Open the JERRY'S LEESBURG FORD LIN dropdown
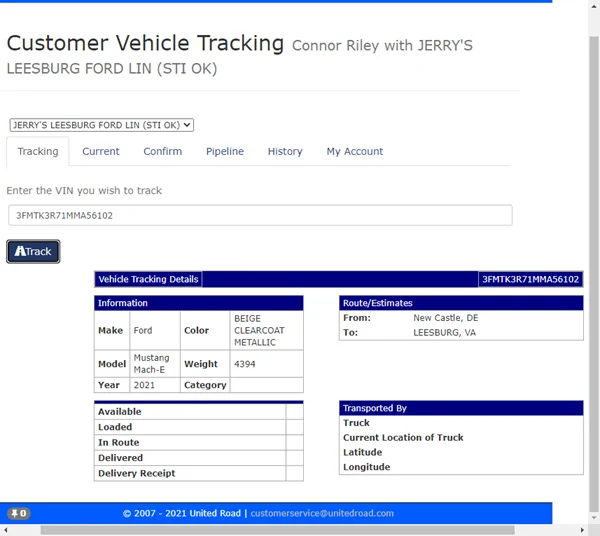The height and width of the screenshot is (536, 600). click(102, 125)
